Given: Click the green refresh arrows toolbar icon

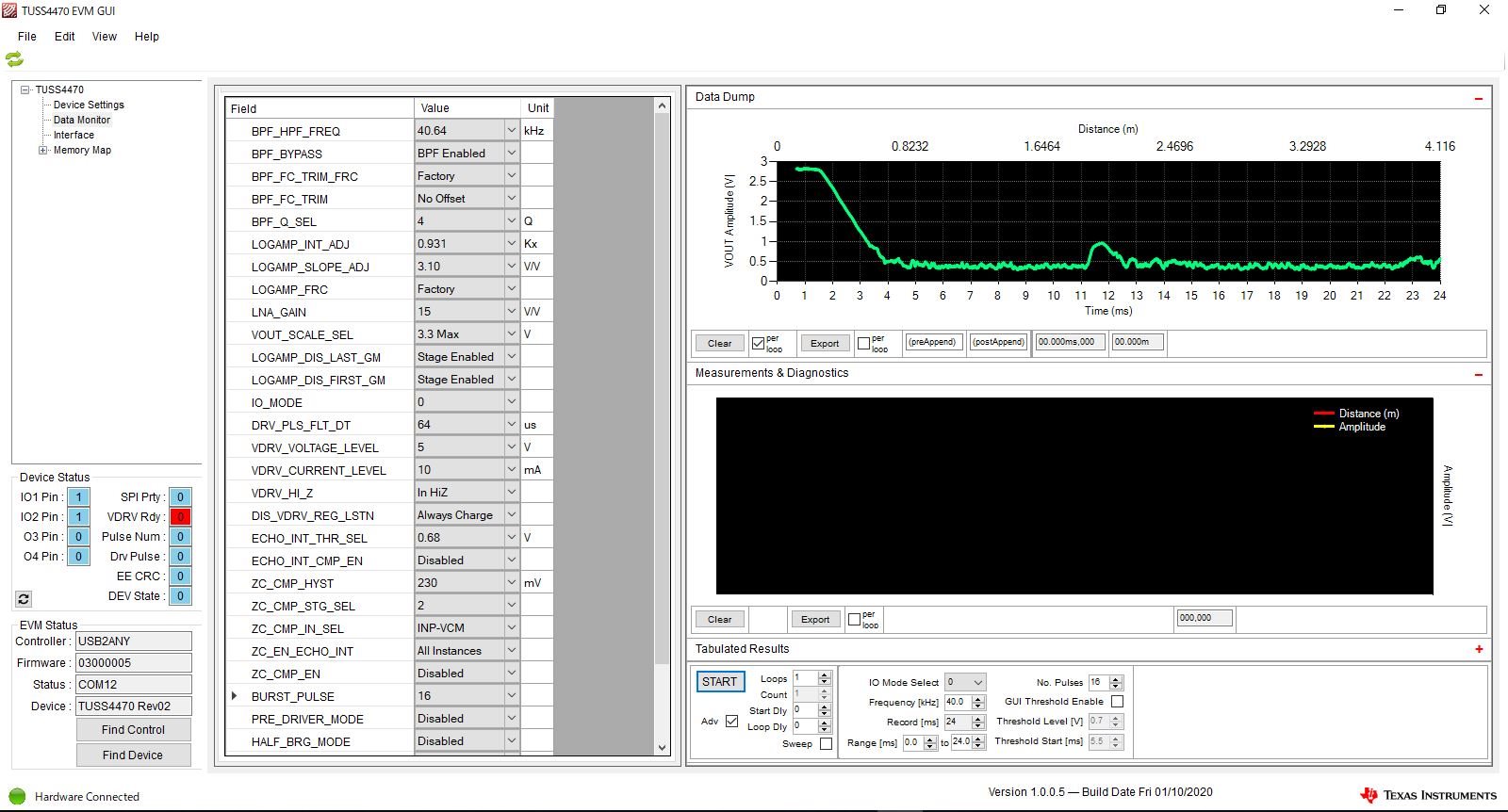Looking at the screenshot, I should [x=14, y=58].
